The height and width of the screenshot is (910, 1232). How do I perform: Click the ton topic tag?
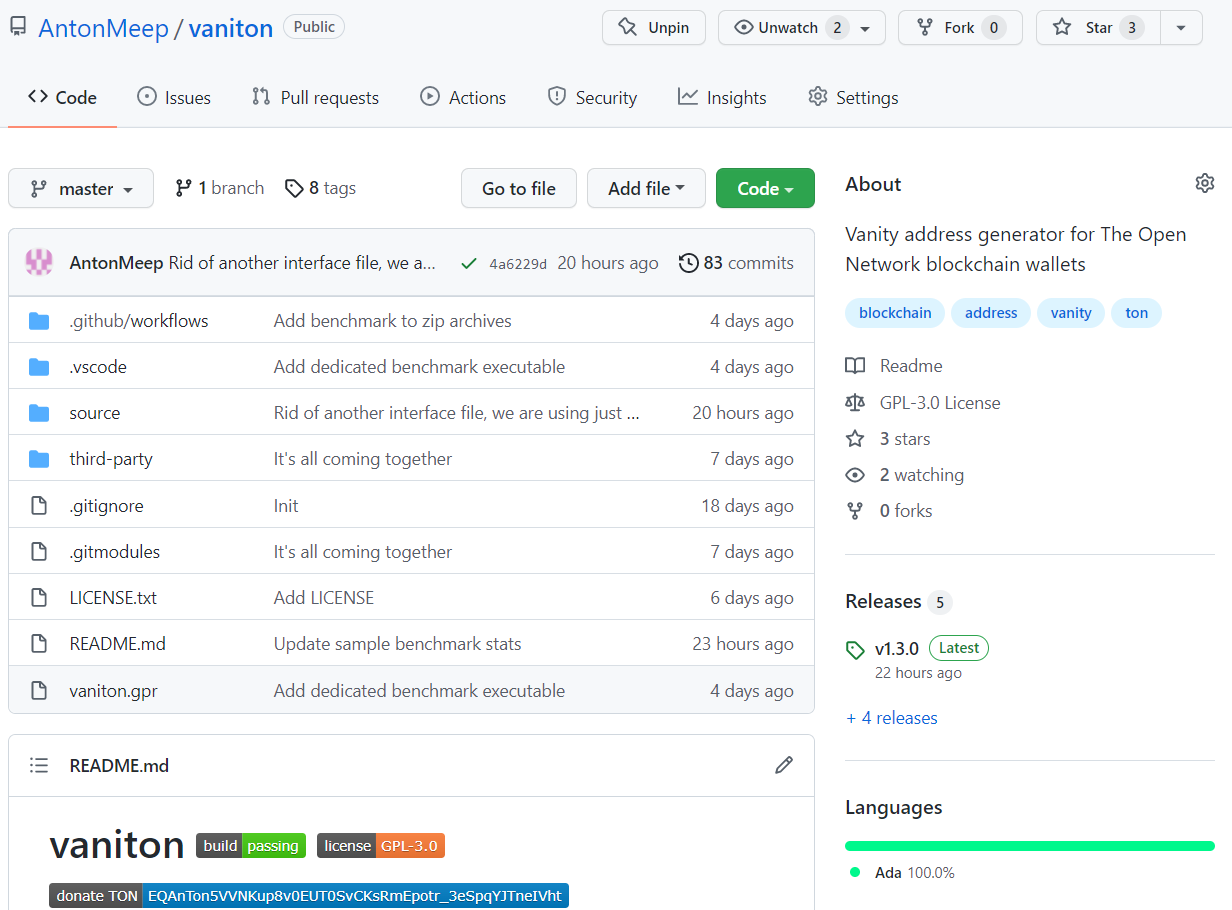(x=1137, y=313)
